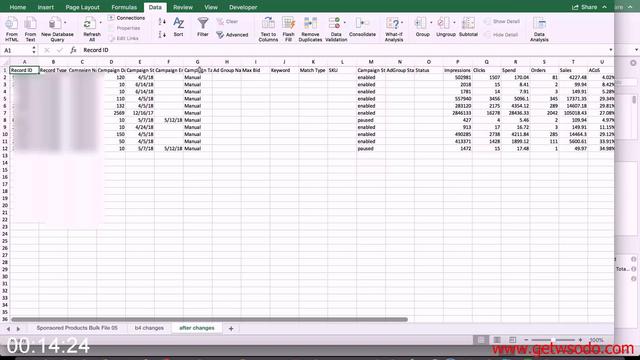640x360 pixels.
Task: Switch to the View tab
Action: point(211,7)
